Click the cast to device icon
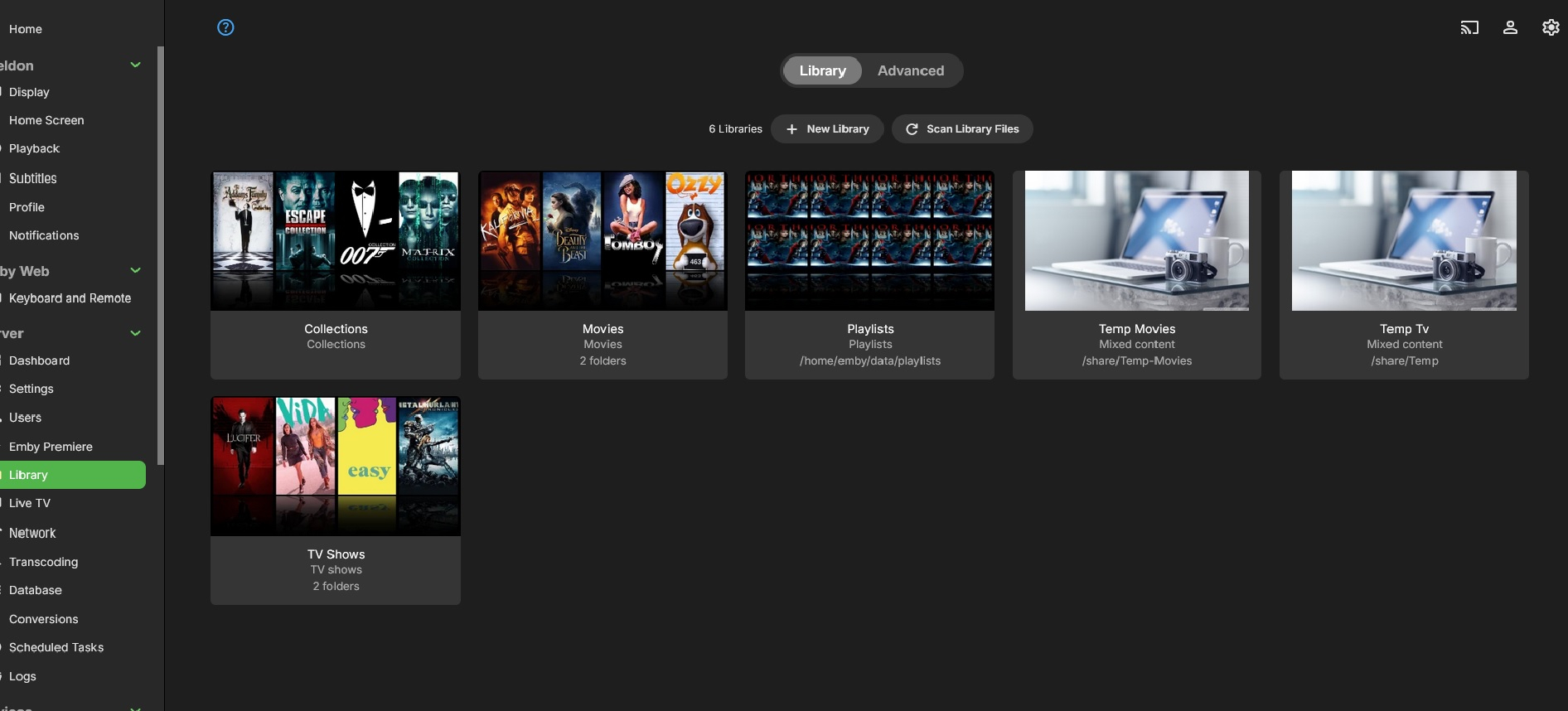1568x711 pixels. click(1469, 27)
